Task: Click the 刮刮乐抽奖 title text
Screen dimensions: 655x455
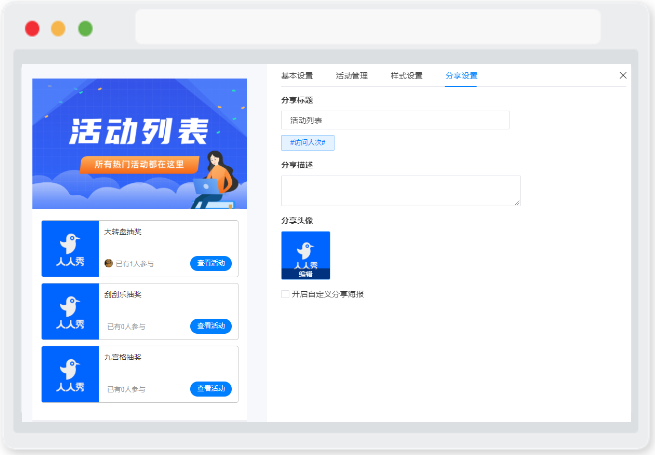Action: tap(122, 295)
